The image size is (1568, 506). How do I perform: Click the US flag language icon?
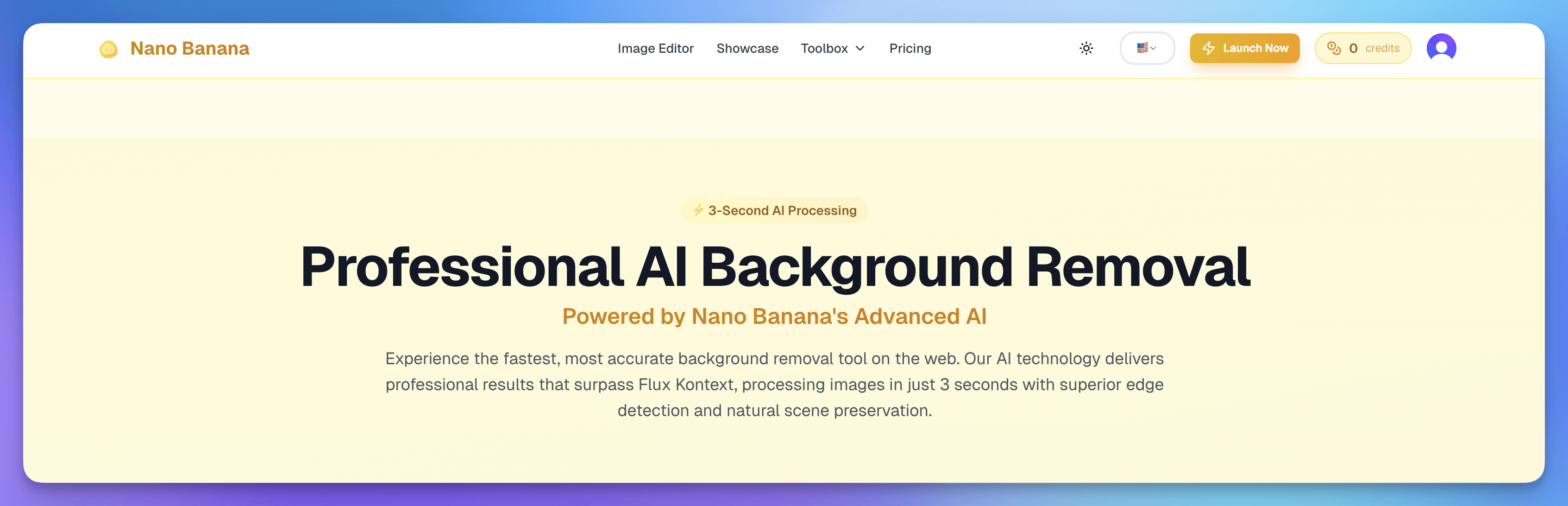pos(1142,47)
